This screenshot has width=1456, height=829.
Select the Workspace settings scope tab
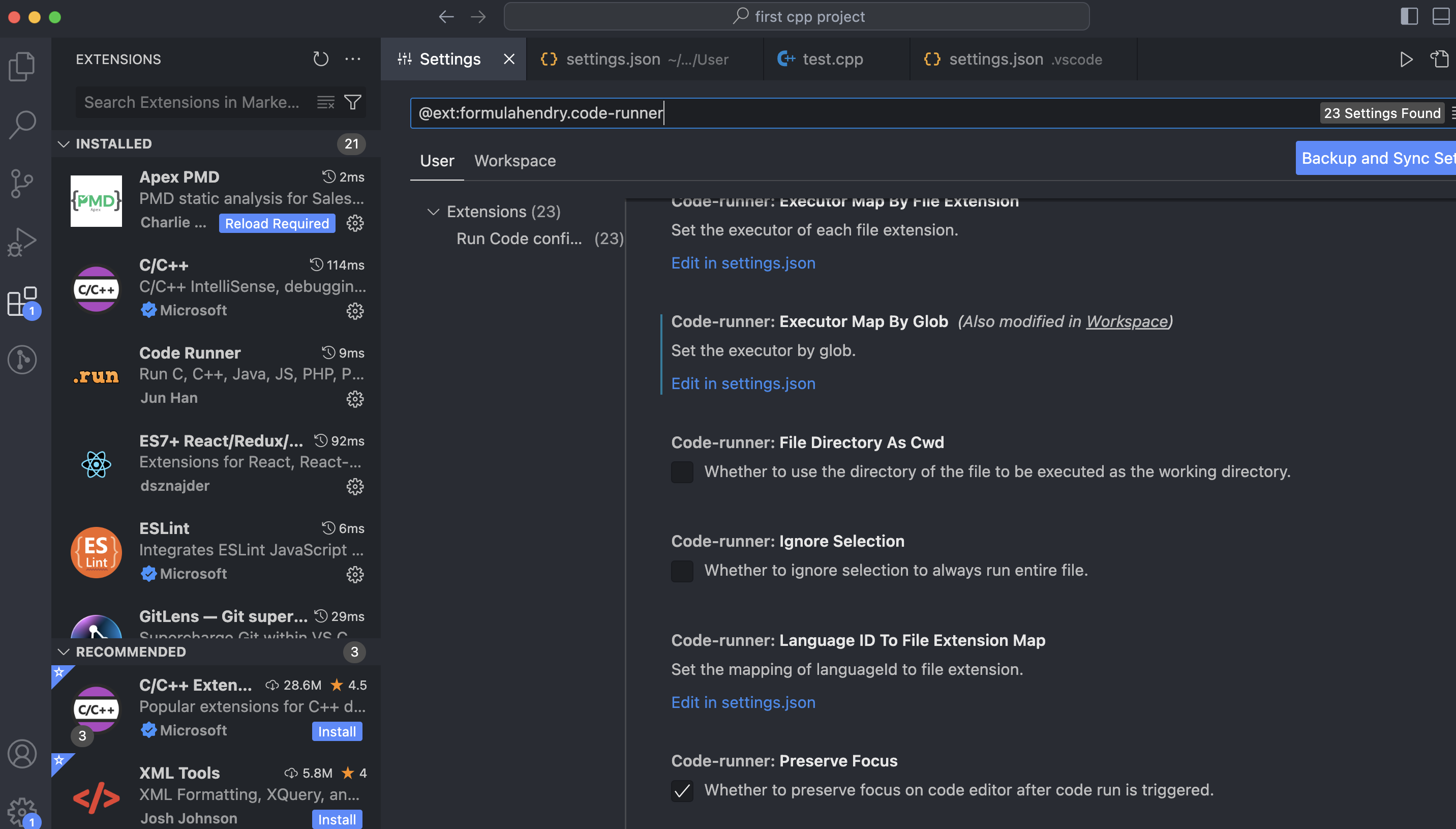(515, 161)
